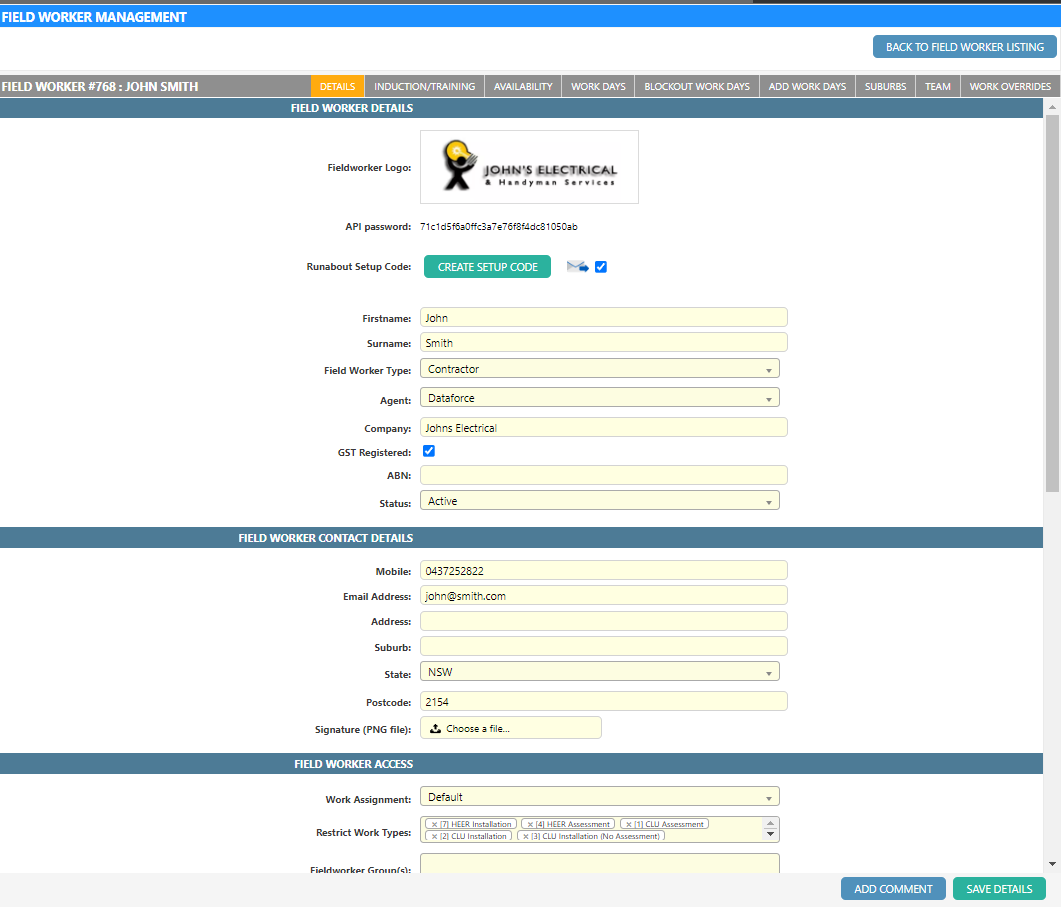Click John's Electrical fieldworker logo image
Screen dimensions: 1061x907
[x=529, y=167]
